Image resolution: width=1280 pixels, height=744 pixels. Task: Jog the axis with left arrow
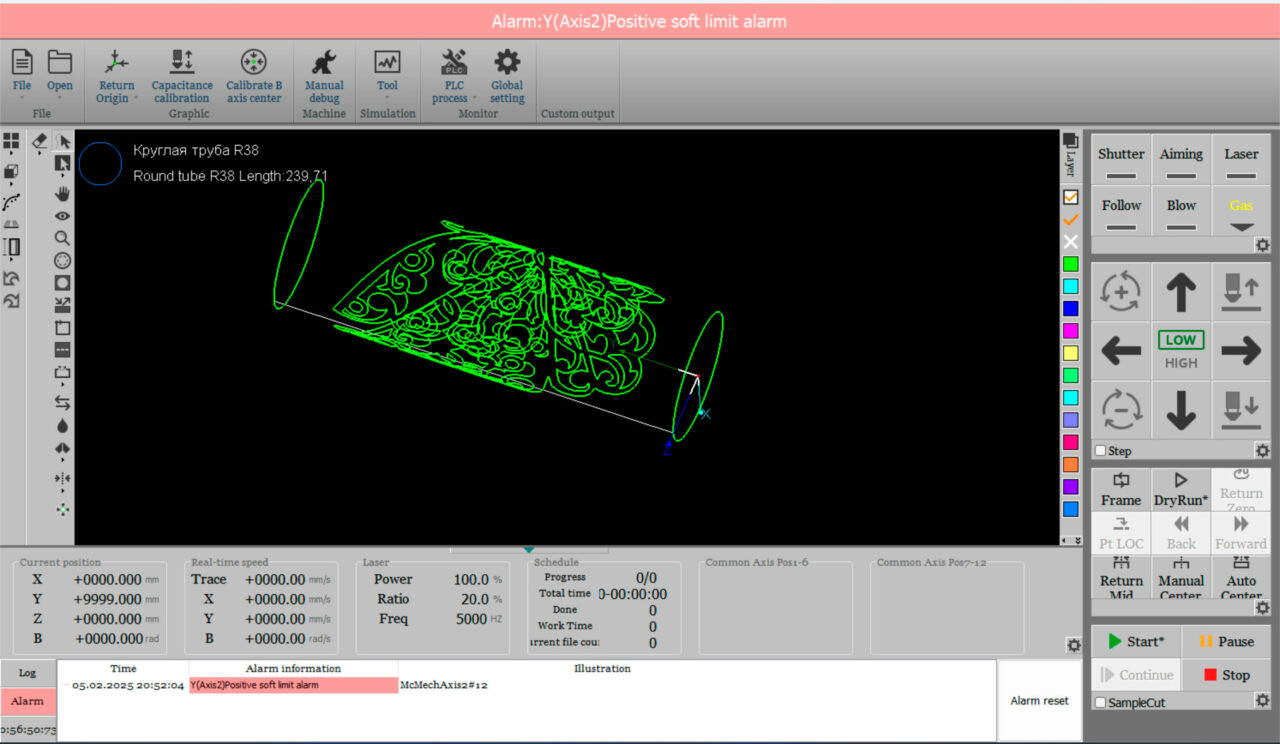pos(1121,351)
